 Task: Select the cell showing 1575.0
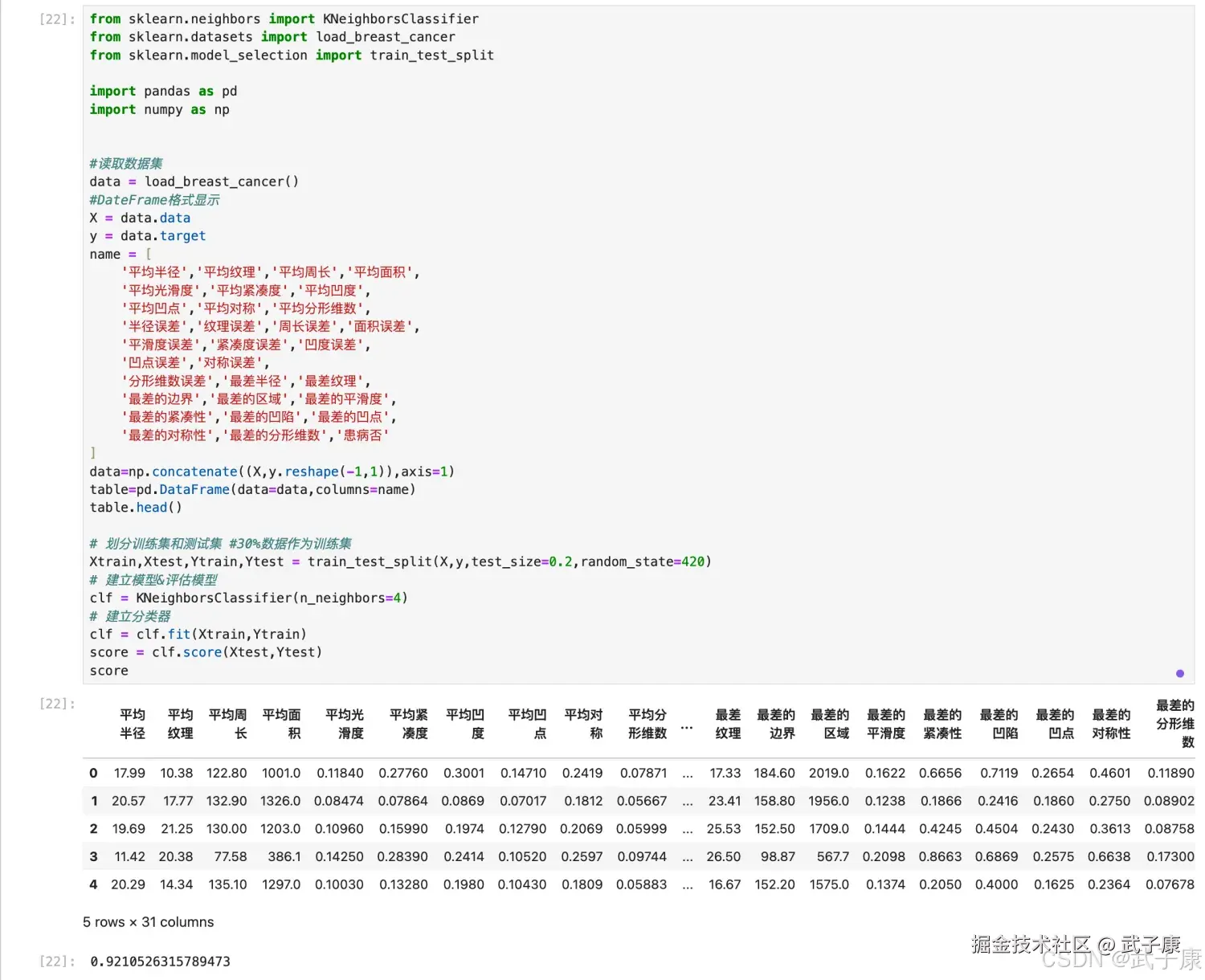tap(829, 884)
